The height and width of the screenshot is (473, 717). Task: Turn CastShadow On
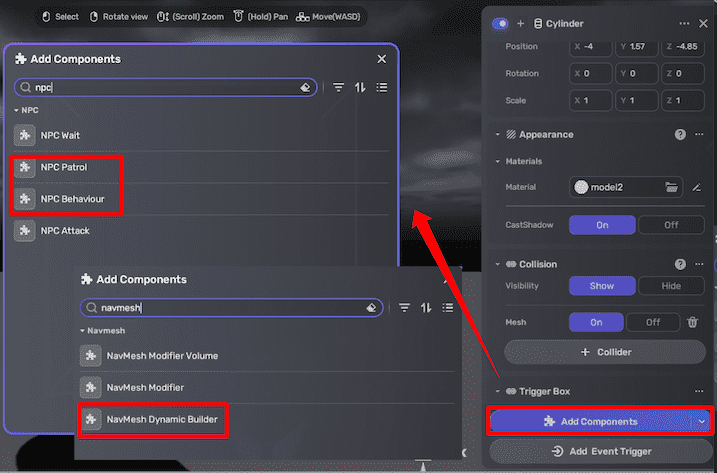[x=602, y=225]
